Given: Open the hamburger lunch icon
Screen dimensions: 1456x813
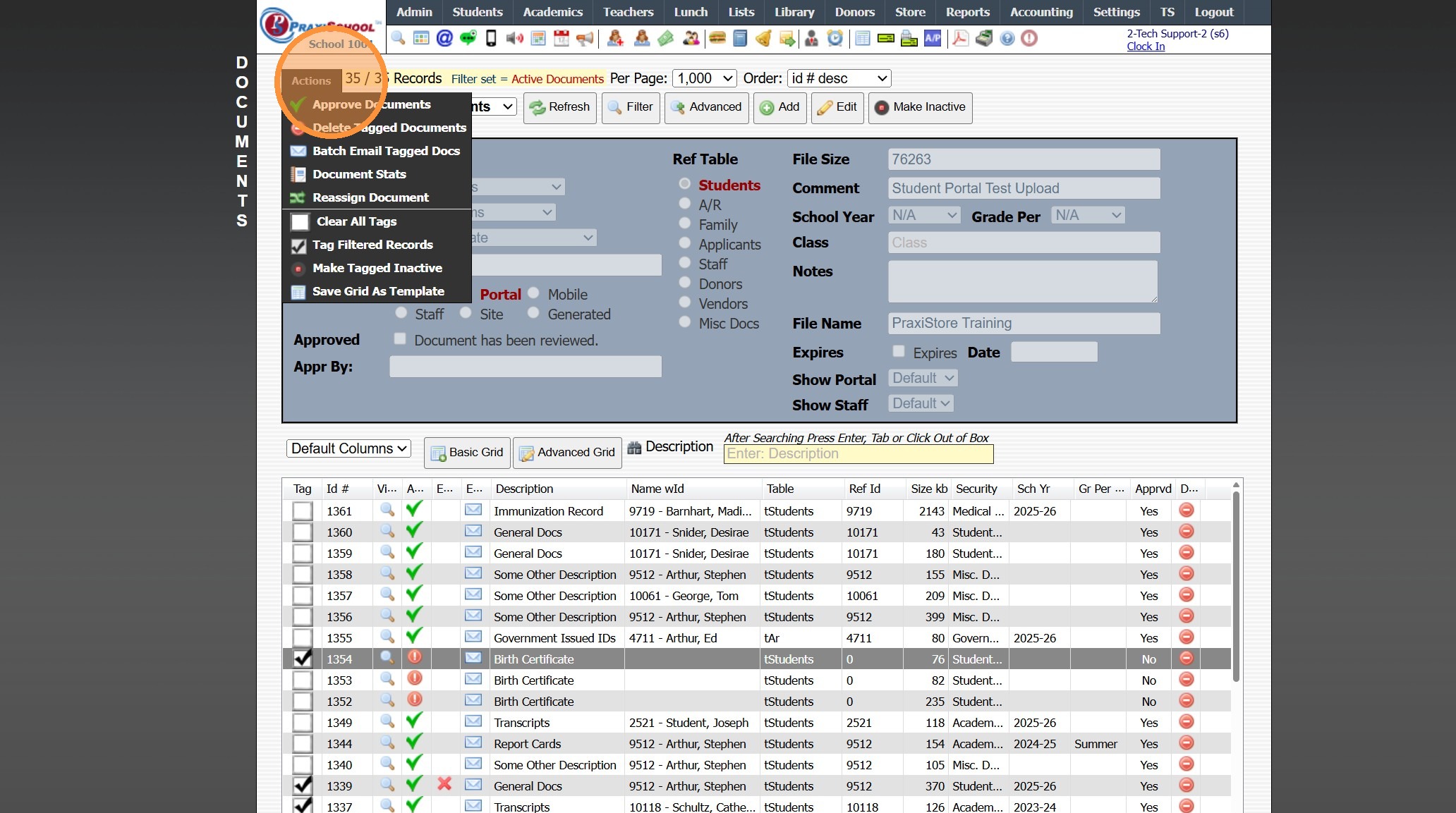Looking at the screenshot, I should (717, 38).
